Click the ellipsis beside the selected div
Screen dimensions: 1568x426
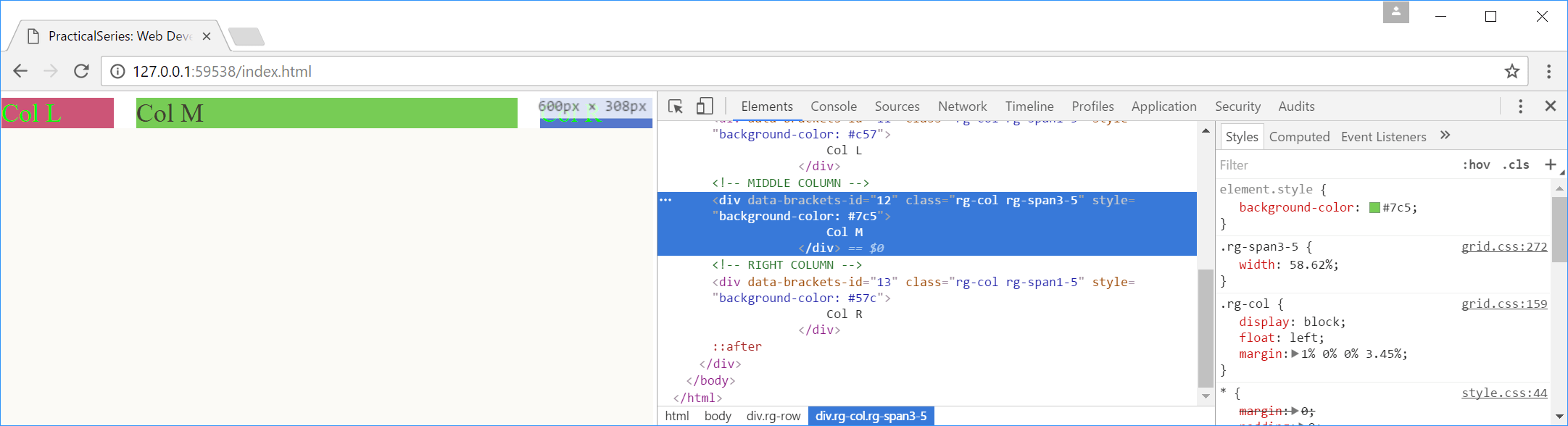point(665,200)
